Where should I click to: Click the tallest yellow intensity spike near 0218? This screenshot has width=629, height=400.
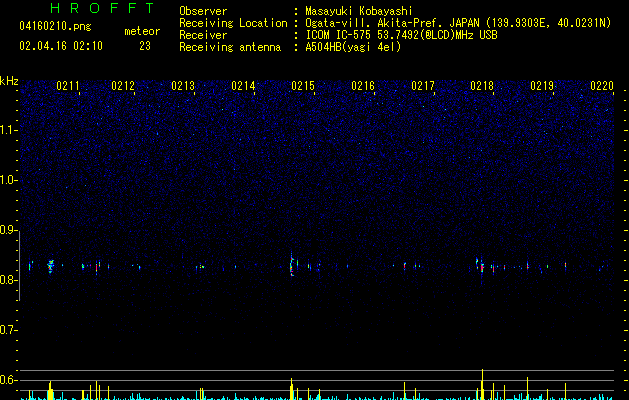[482, 384]
